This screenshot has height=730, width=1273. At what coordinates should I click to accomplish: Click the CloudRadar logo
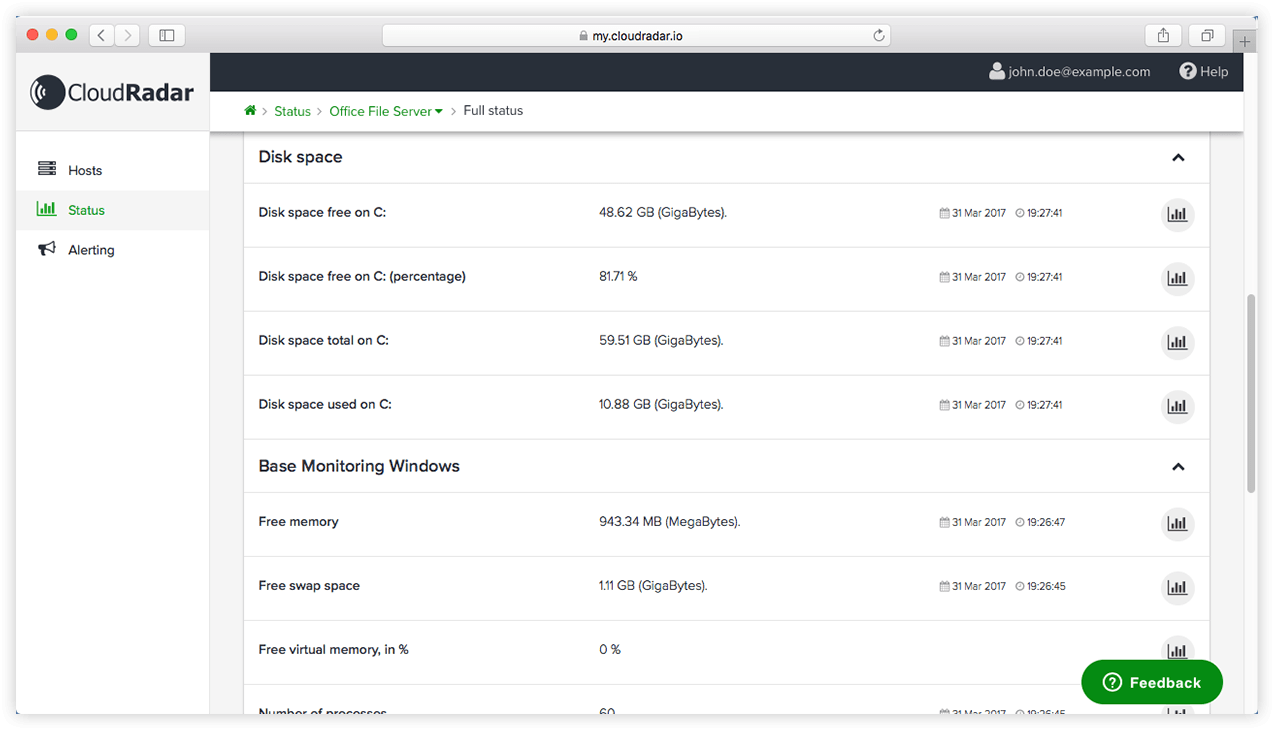click(x=112, y=93)
